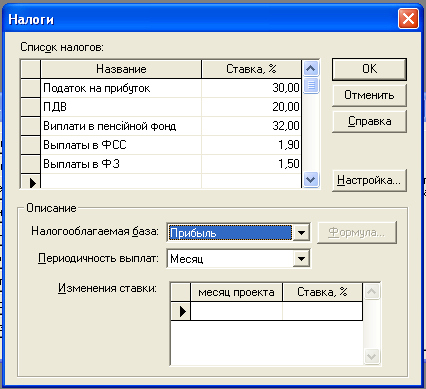Expand the Периодичность выплат dropdown arrow
426x389 pixels.
[301, 258]
